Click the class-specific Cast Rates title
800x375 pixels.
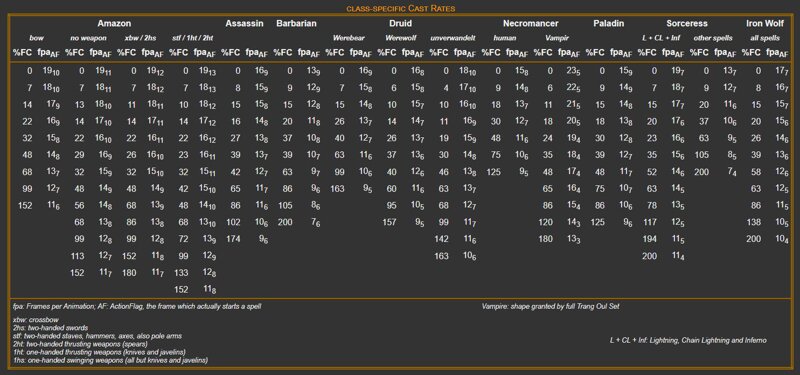point(401,8)
